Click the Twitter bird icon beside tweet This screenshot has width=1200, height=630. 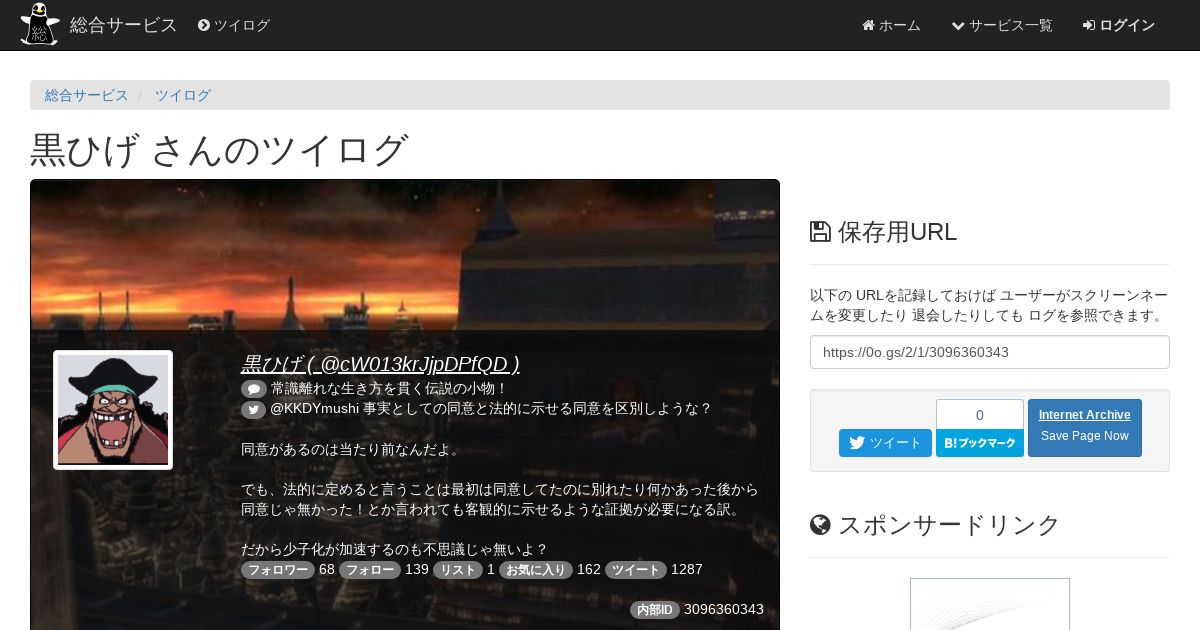pyautogui.click(x=254, y=409)
